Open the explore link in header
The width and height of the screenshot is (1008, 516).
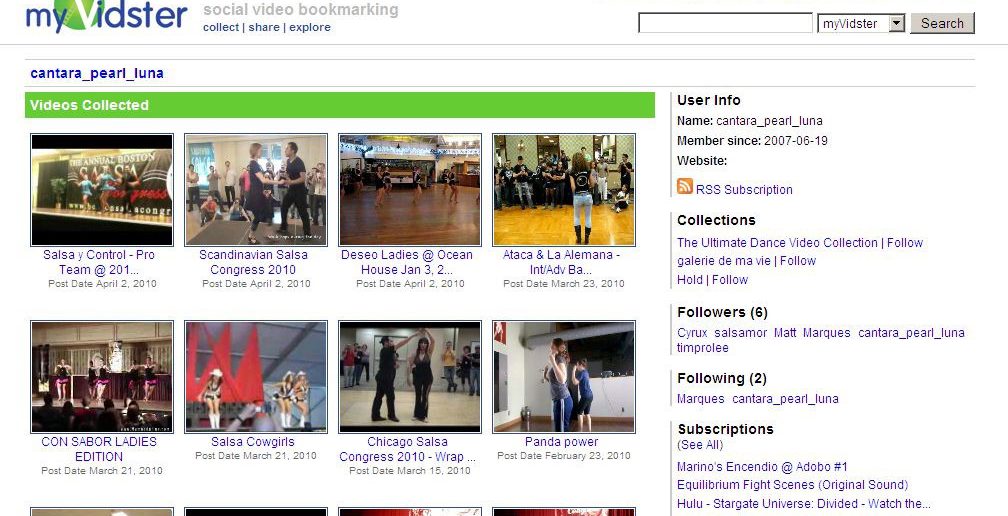click(x=310, y=27)
